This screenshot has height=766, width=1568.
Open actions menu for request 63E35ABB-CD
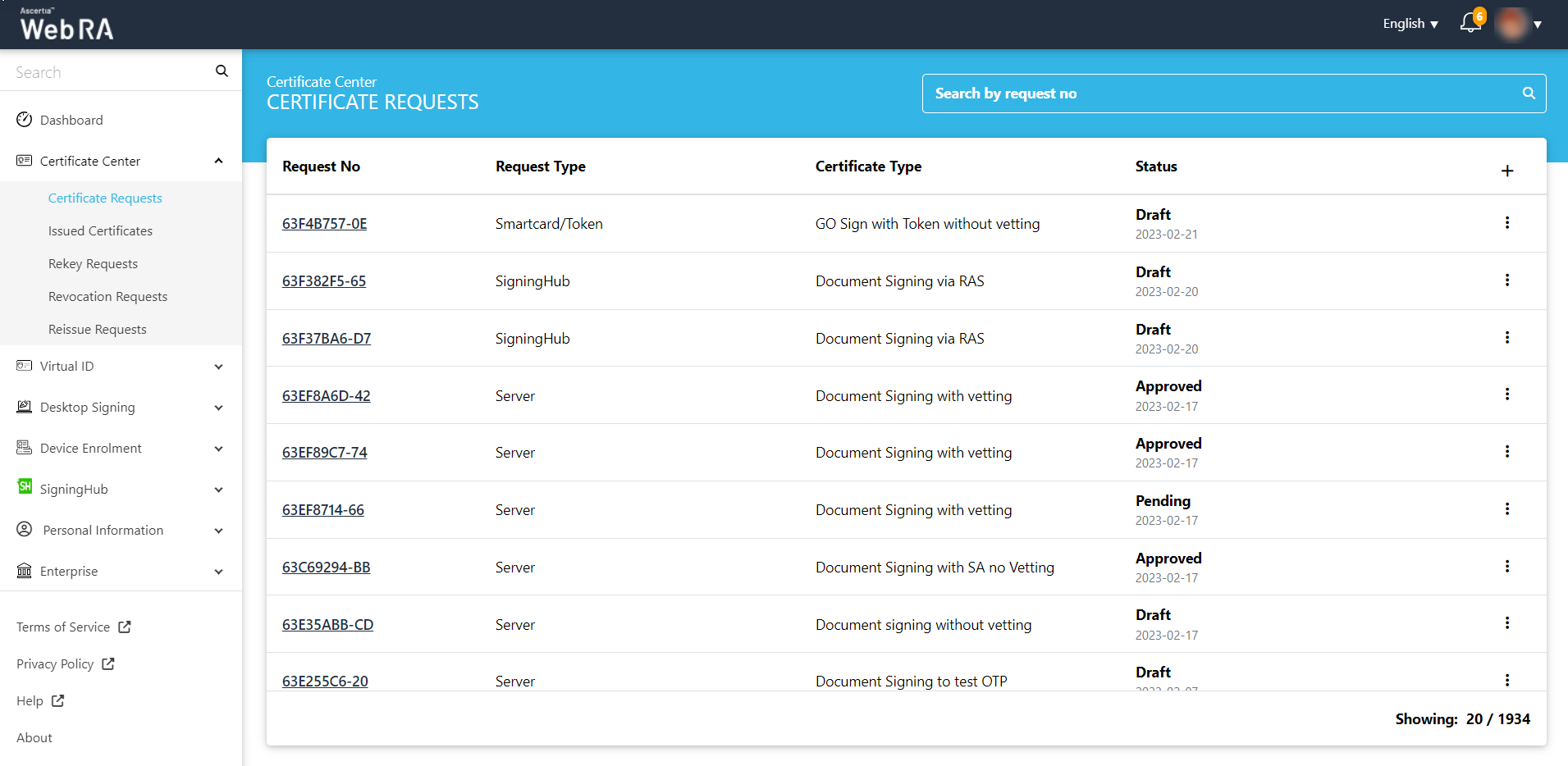point(1506,623)
